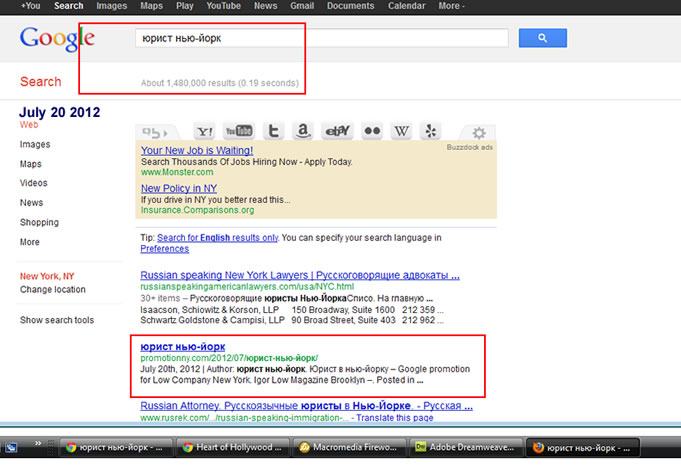This screenshot has width=681, height=466.
Task: Select Images in the left sidebar
Action: coord(35,144)
